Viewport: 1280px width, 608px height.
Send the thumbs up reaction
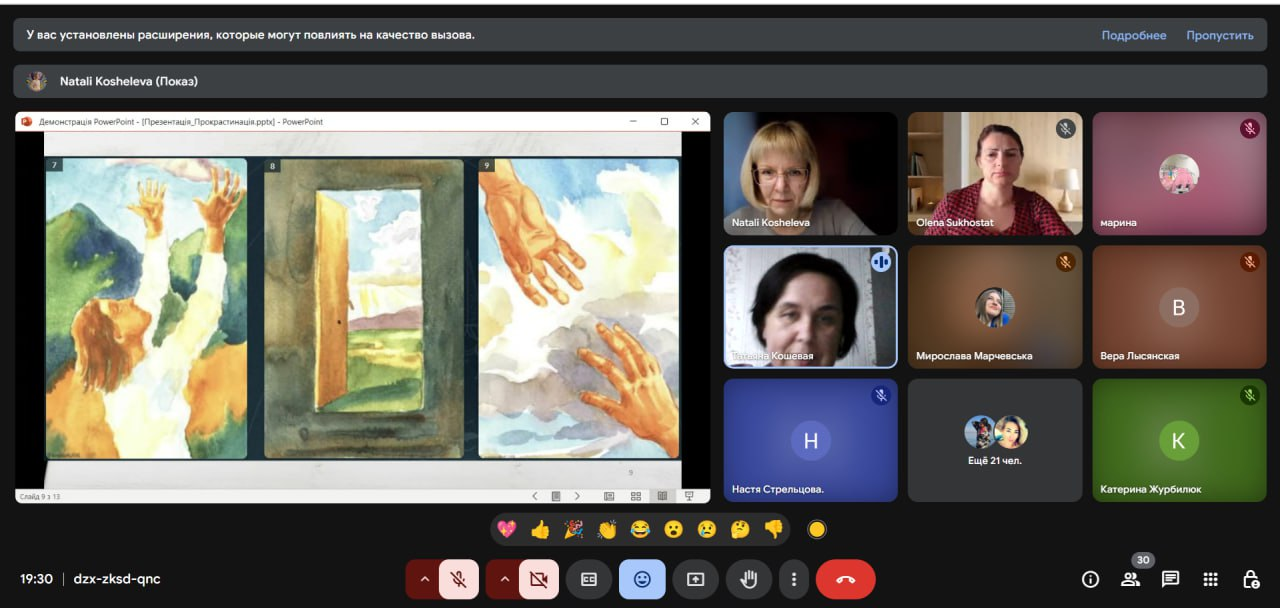click(540, 529)
